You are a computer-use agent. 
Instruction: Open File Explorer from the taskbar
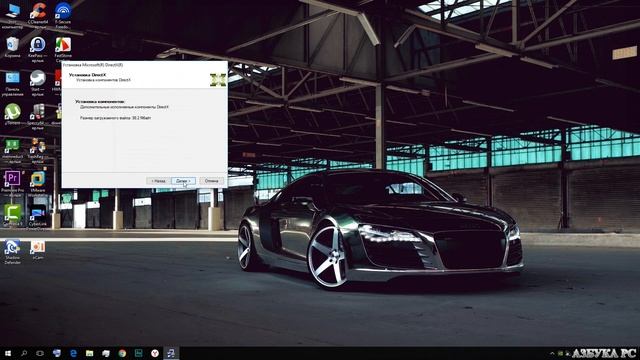point(89,353)
